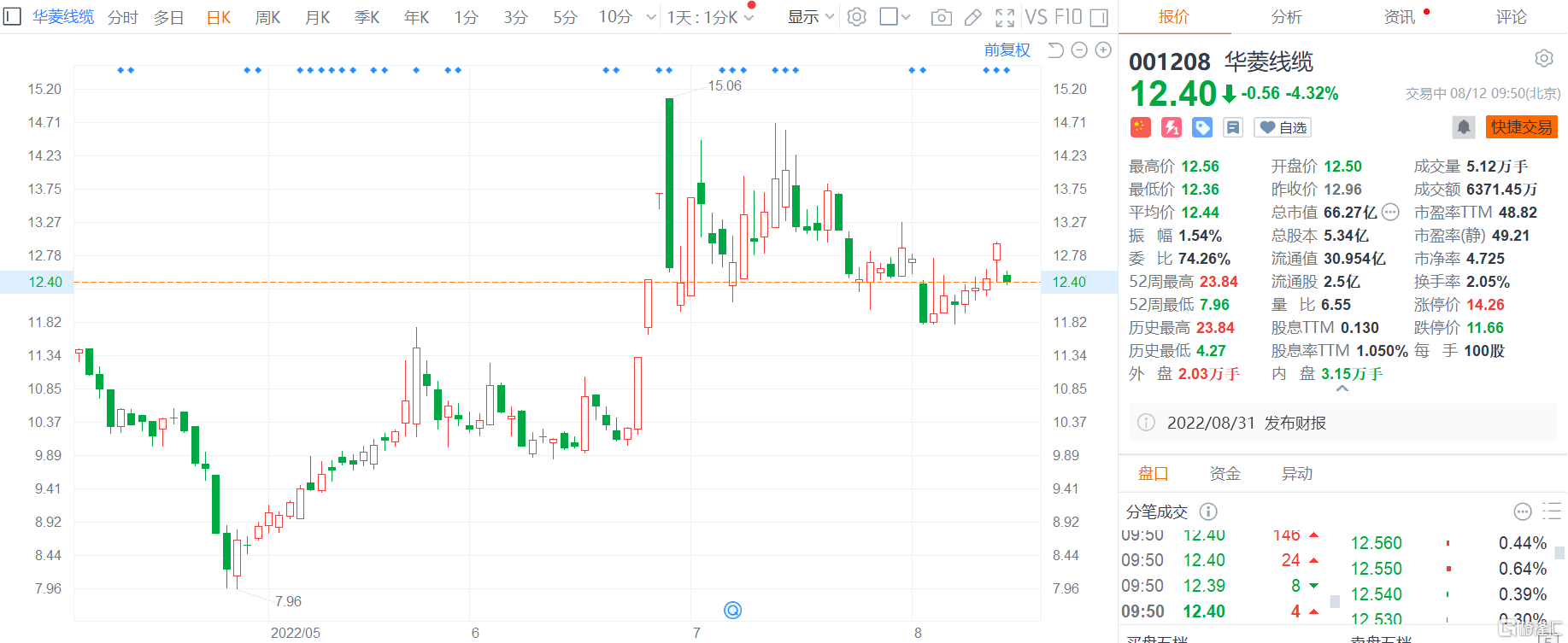
Task: Open more options in 分笔成交 header
Action: pos(1523,511)
